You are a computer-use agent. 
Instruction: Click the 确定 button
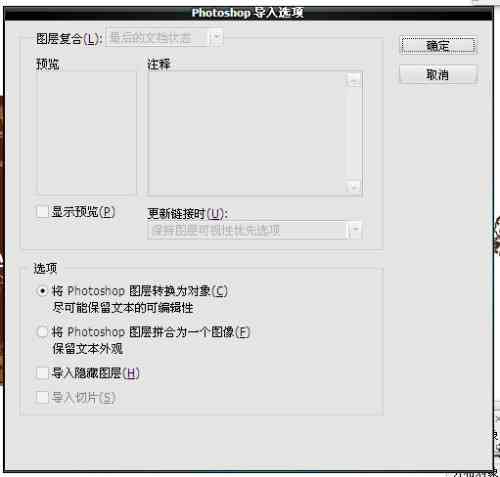click(x=438, y=45)
